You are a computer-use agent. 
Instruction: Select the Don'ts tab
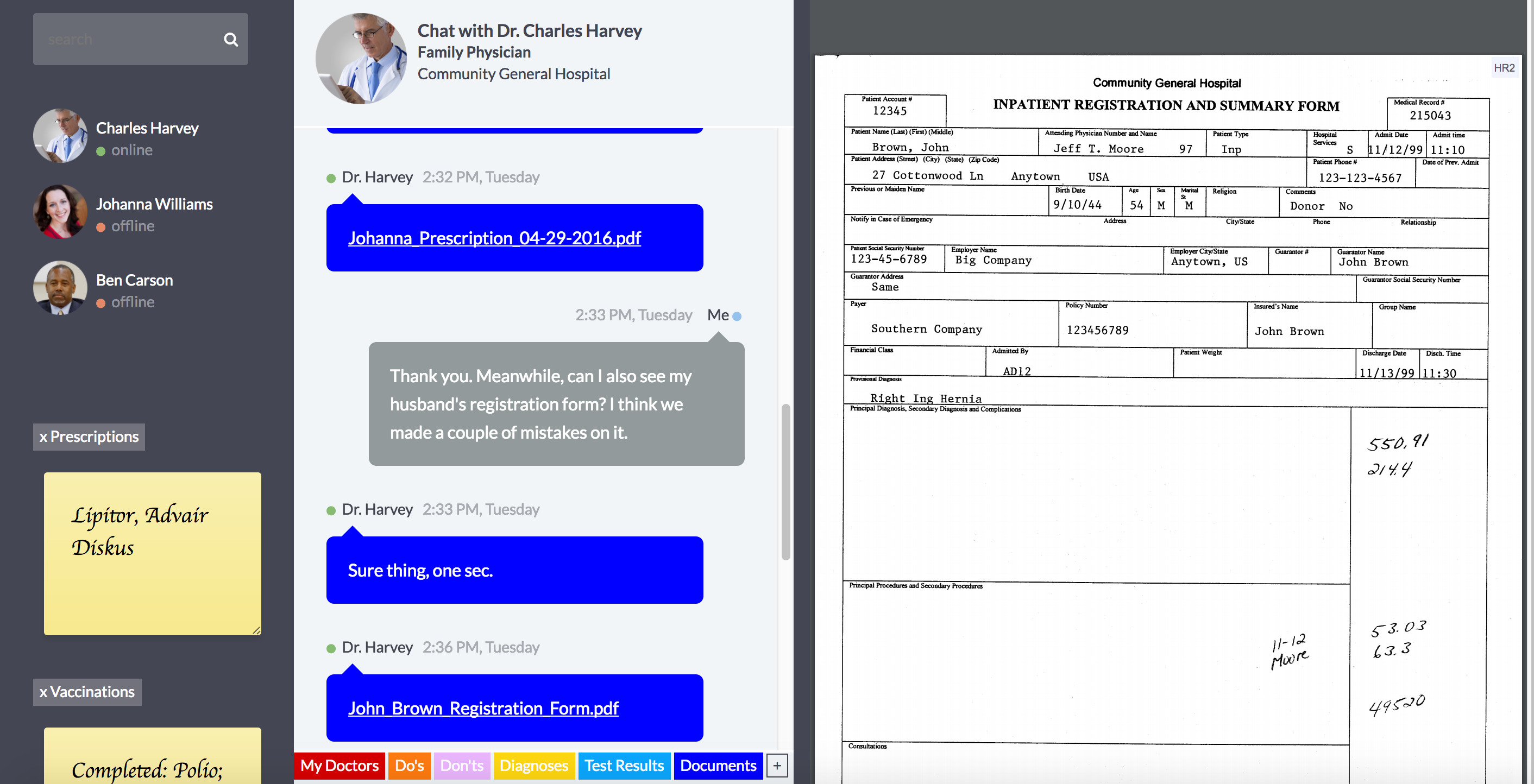tap(462, 766)
